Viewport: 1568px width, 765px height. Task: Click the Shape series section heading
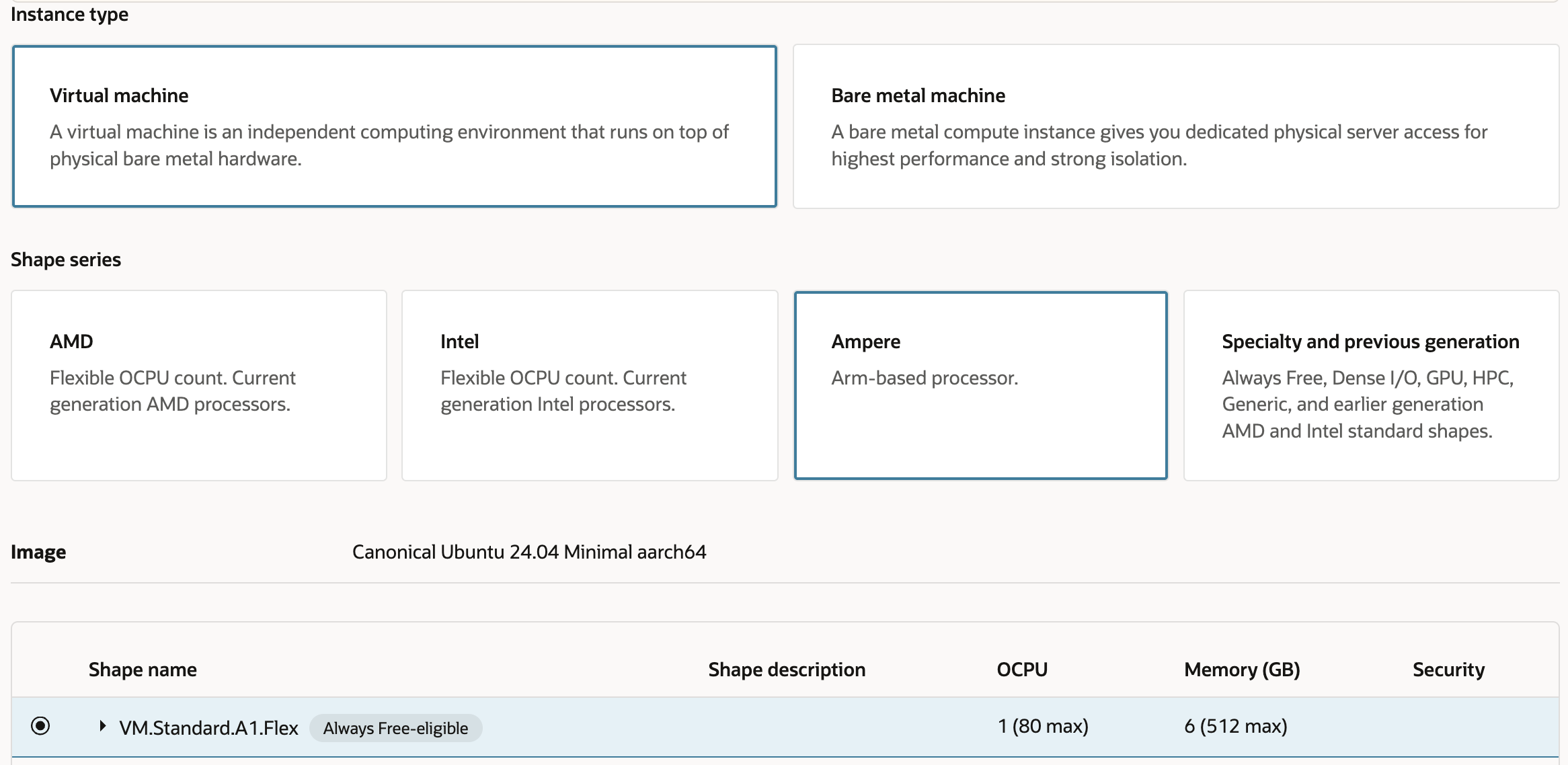coord(66,259)
